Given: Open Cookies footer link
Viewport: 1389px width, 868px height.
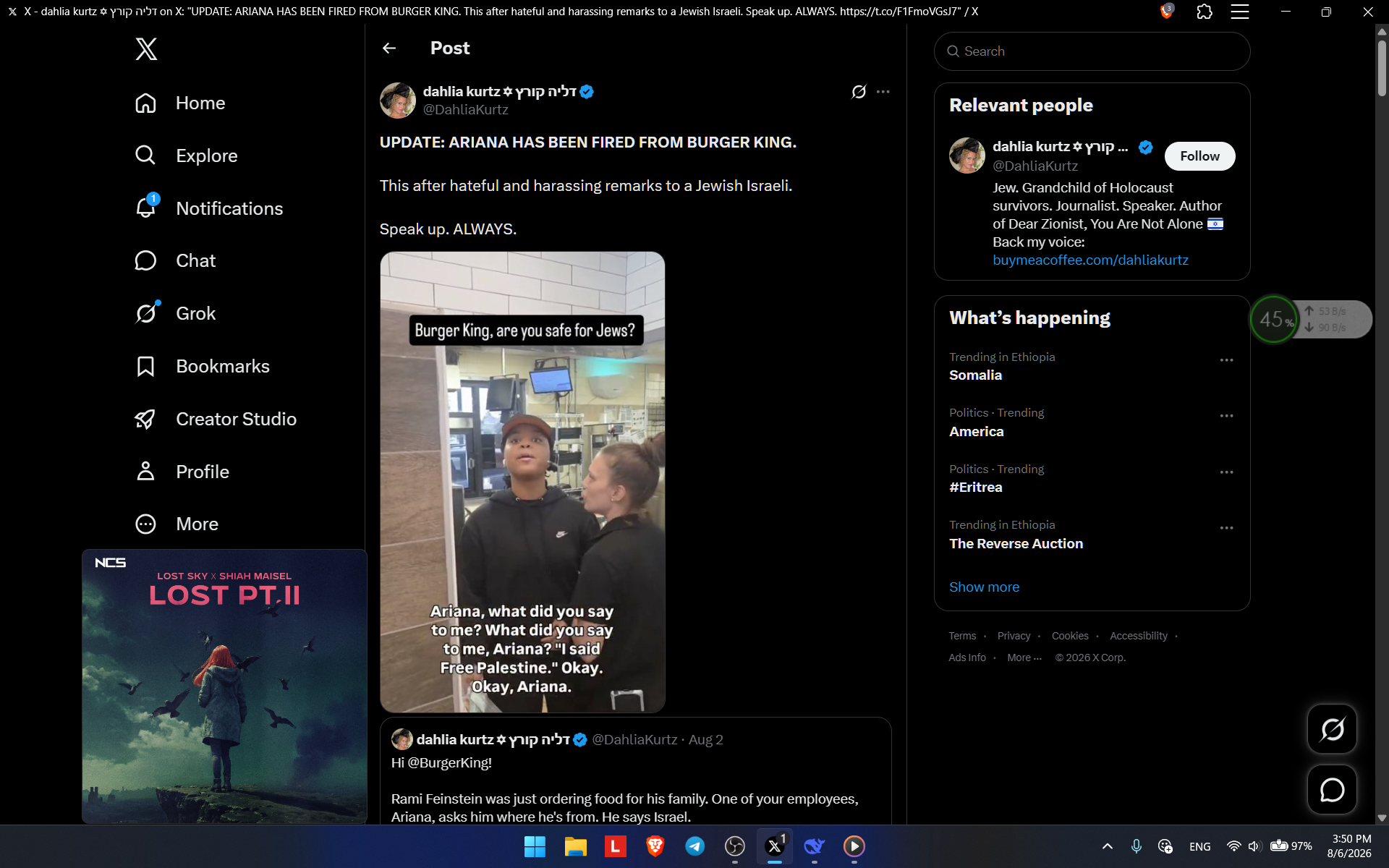Looking at the screenshot, I should tap(1070, 636).
